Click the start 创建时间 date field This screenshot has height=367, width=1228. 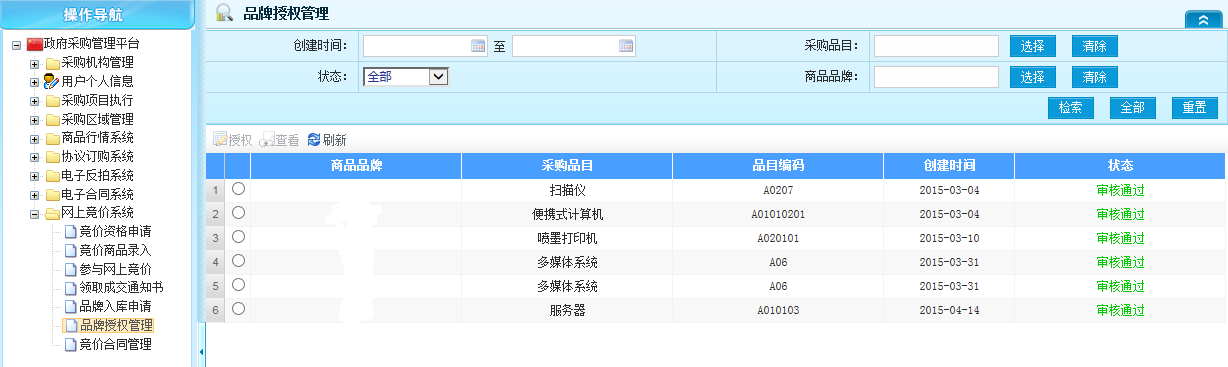[425, 46]
